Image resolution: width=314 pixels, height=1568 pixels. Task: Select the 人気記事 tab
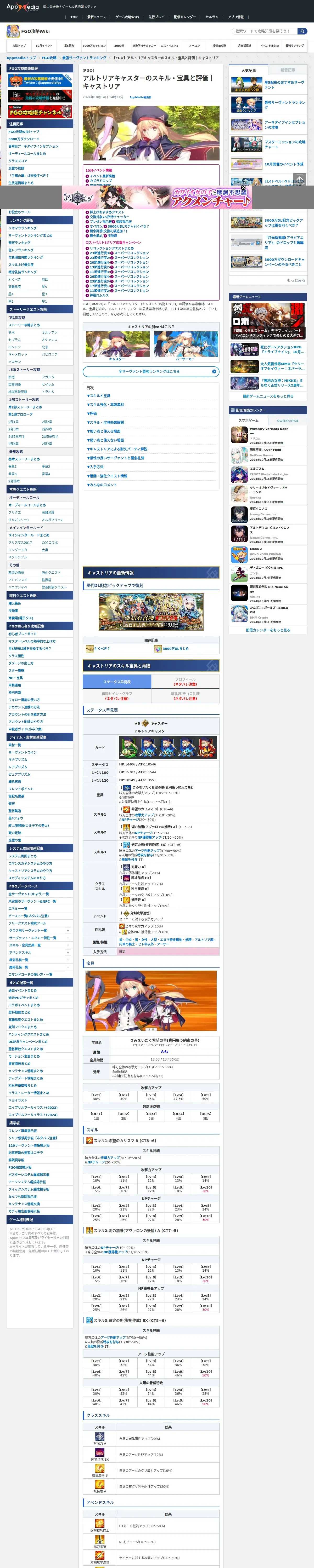tap(249, 71)
